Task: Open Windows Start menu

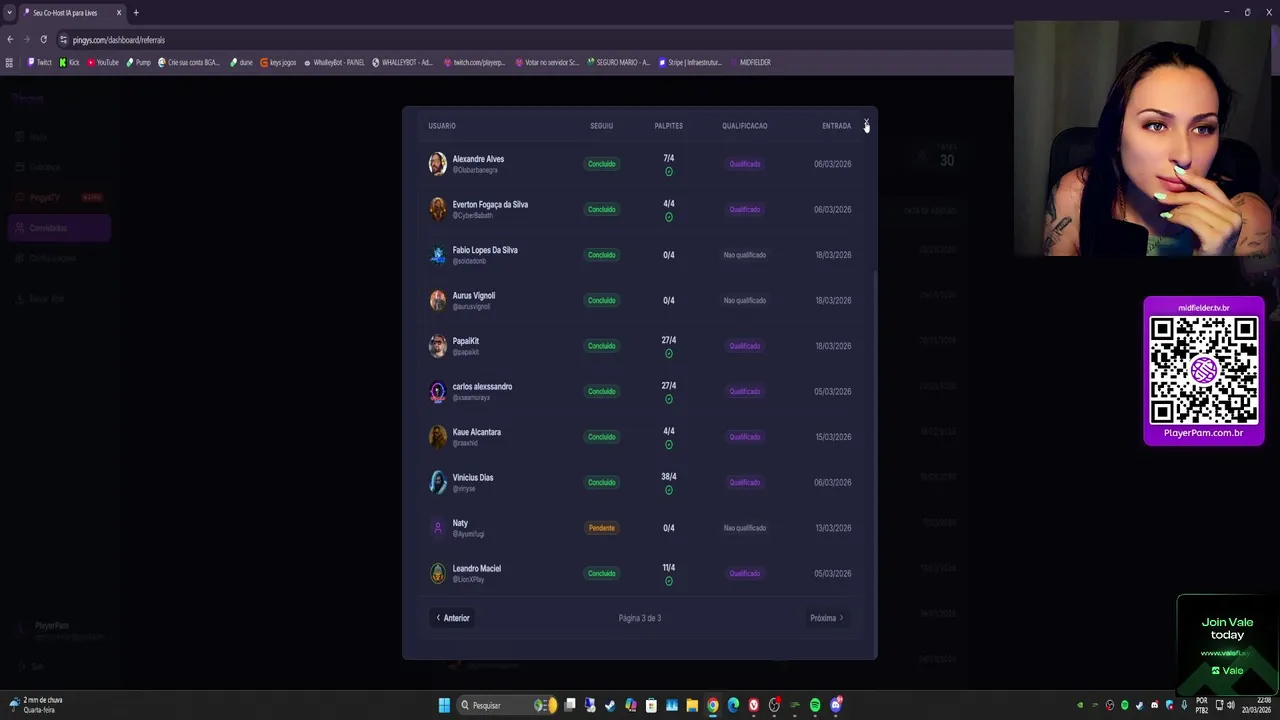Action: (x=444, y=705)
